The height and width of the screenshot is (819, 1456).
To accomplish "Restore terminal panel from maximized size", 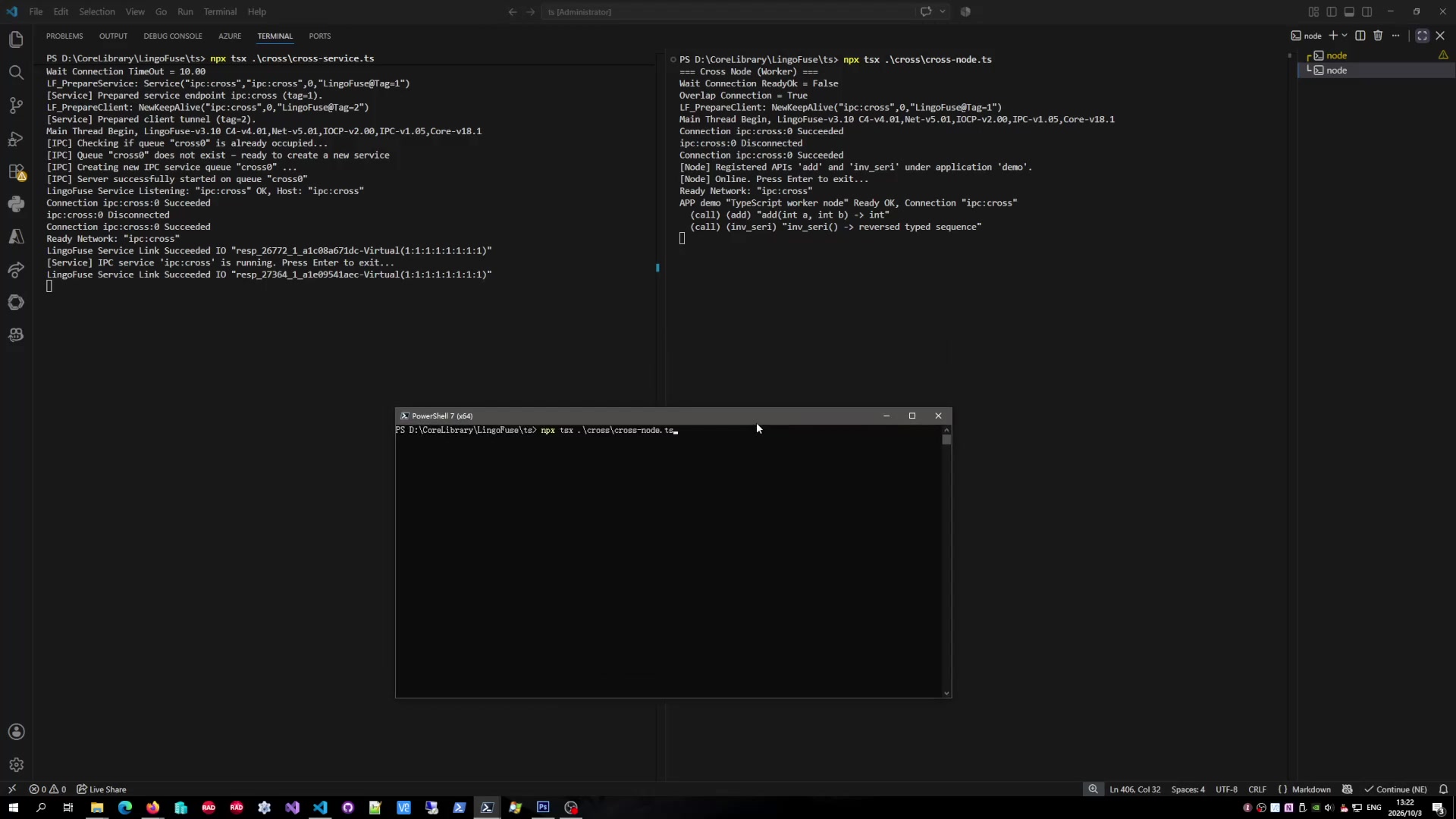I will 1423,36.
